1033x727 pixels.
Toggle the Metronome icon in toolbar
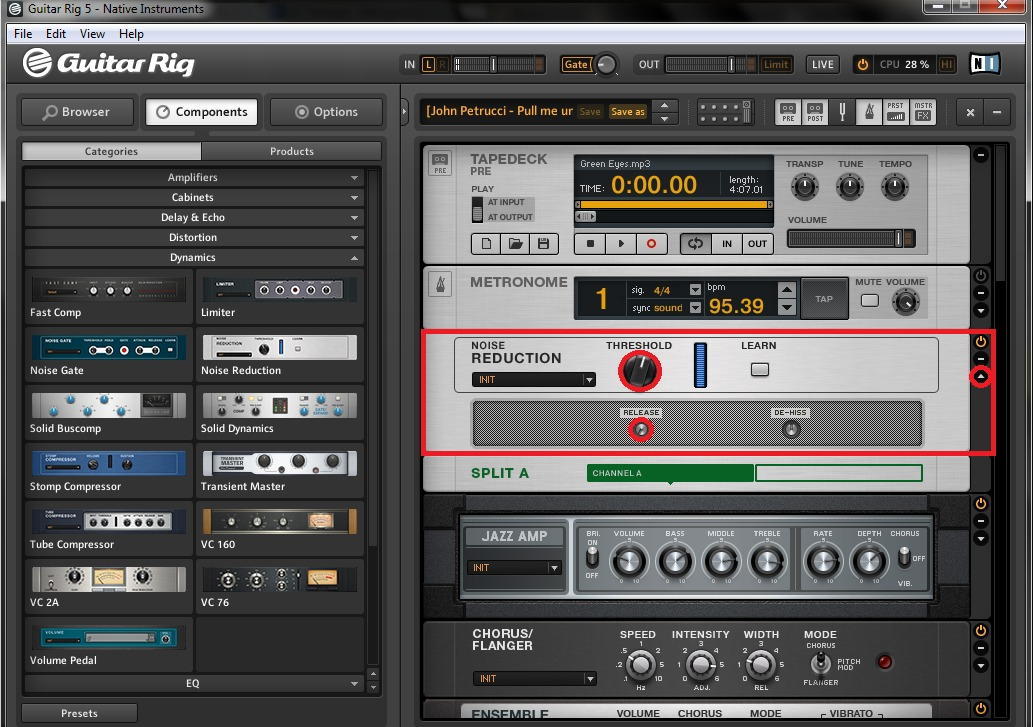click(868, 112)
